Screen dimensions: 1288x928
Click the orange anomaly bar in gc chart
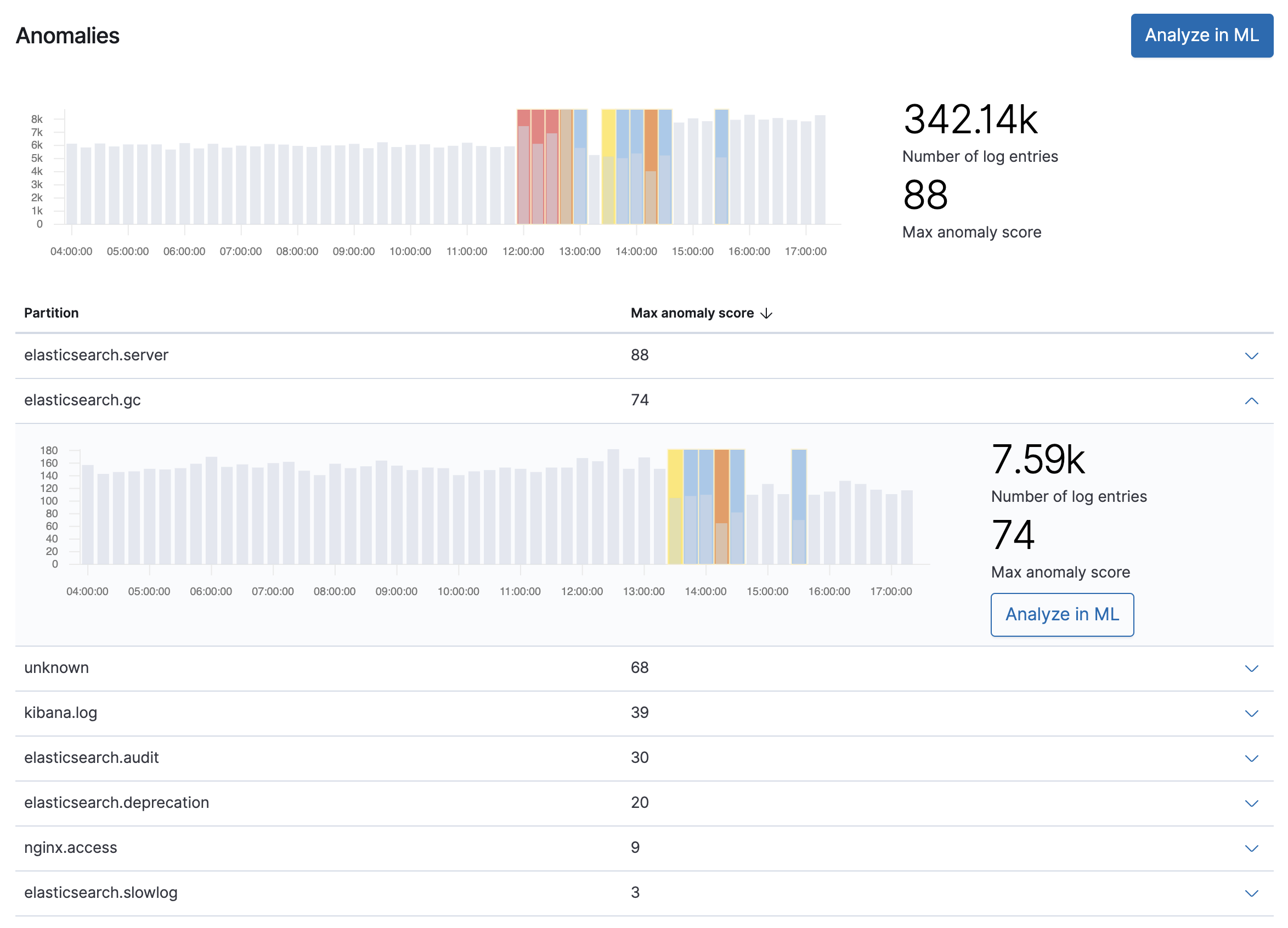(x=721, y=507)
